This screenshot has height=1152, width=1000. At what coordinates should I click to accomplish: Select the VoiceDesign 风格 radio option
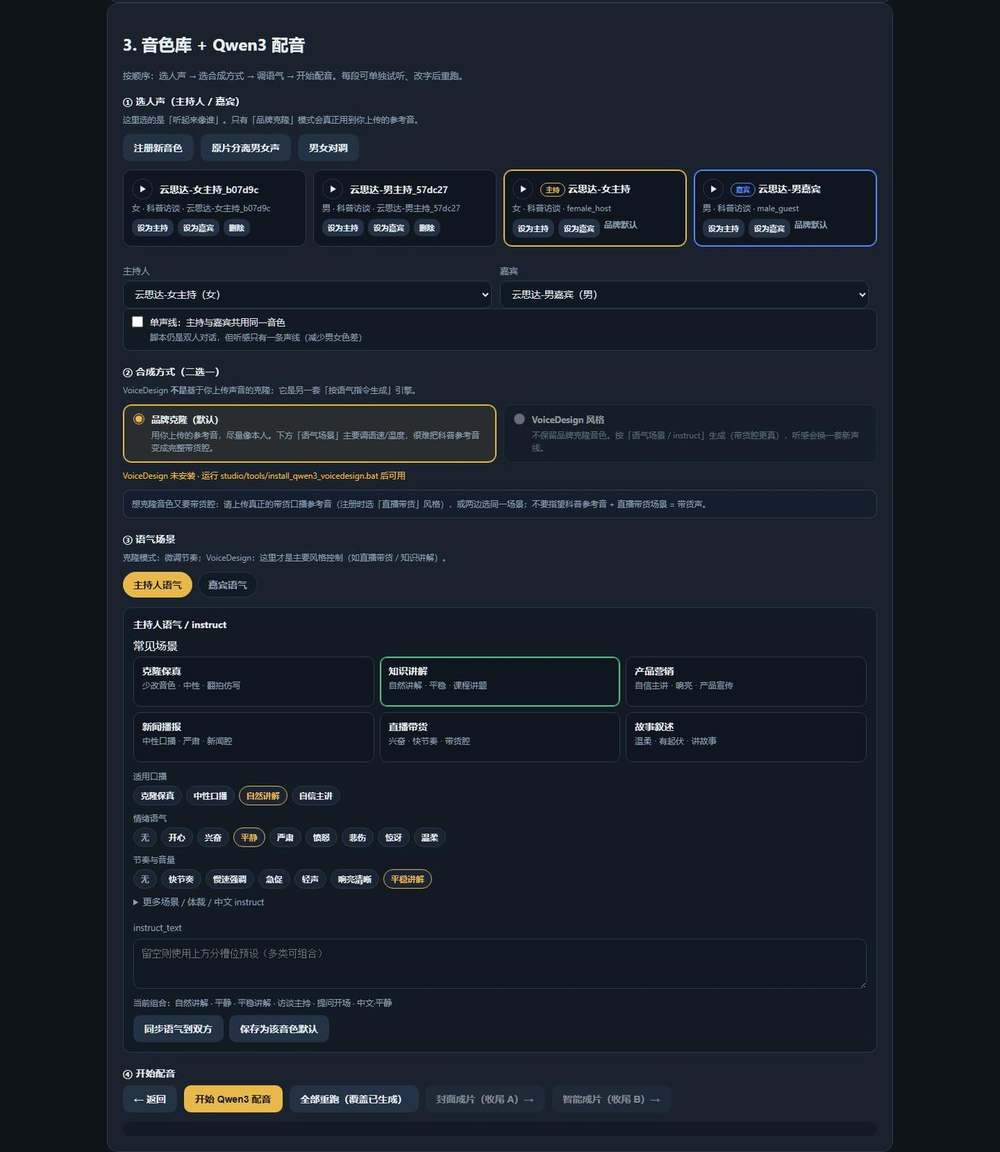(x=519, y=419)
